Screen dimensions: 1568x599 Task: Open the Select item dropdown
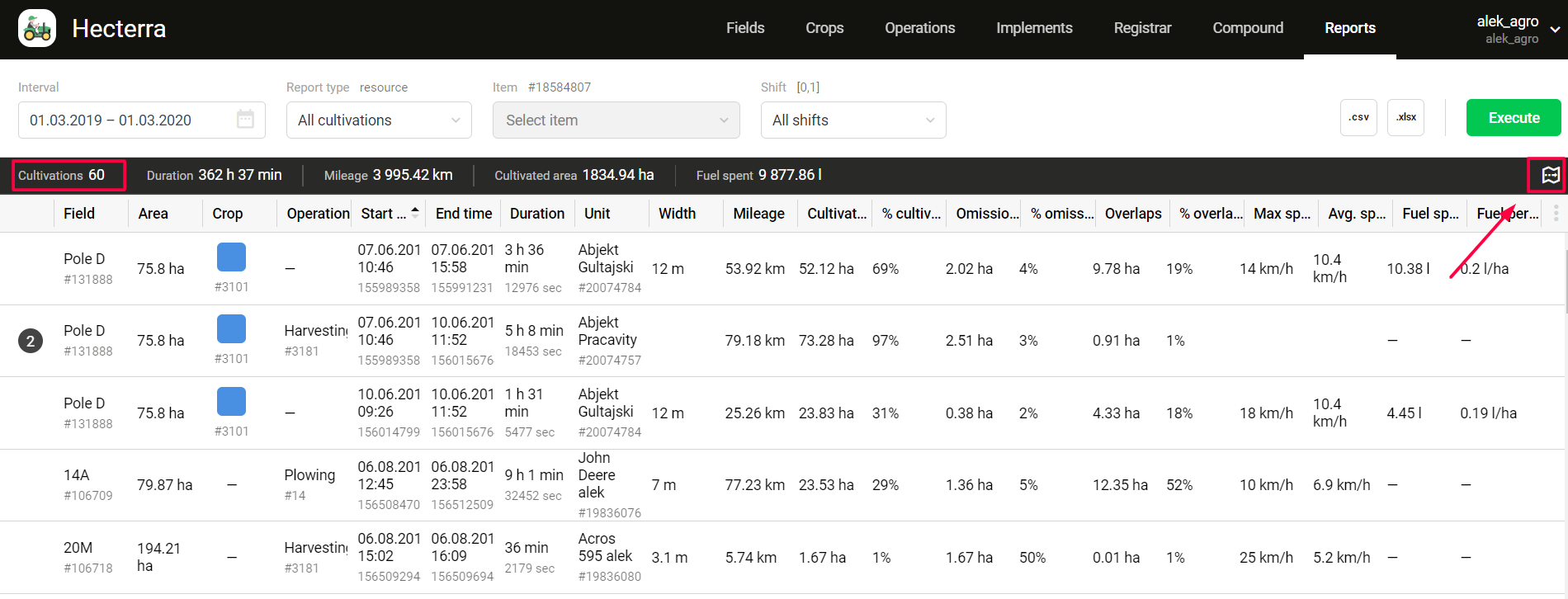click(x=616, y=120)
